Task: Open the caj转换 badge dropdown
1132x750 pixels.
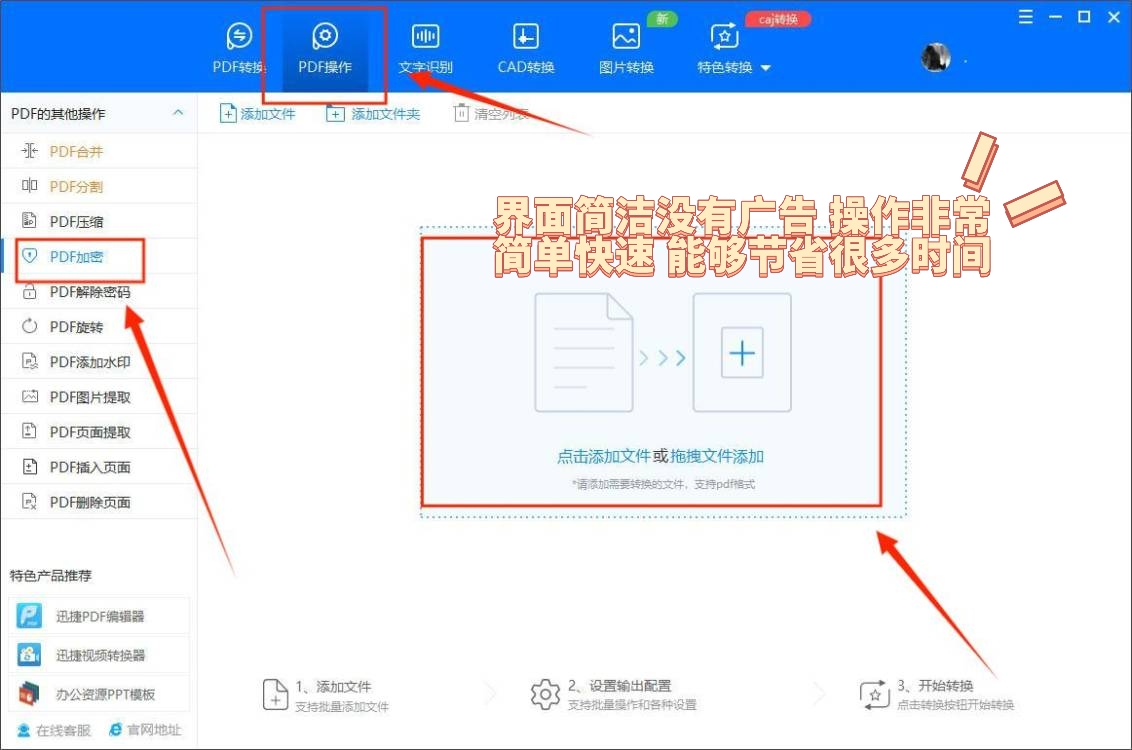Action: point(778,18)
